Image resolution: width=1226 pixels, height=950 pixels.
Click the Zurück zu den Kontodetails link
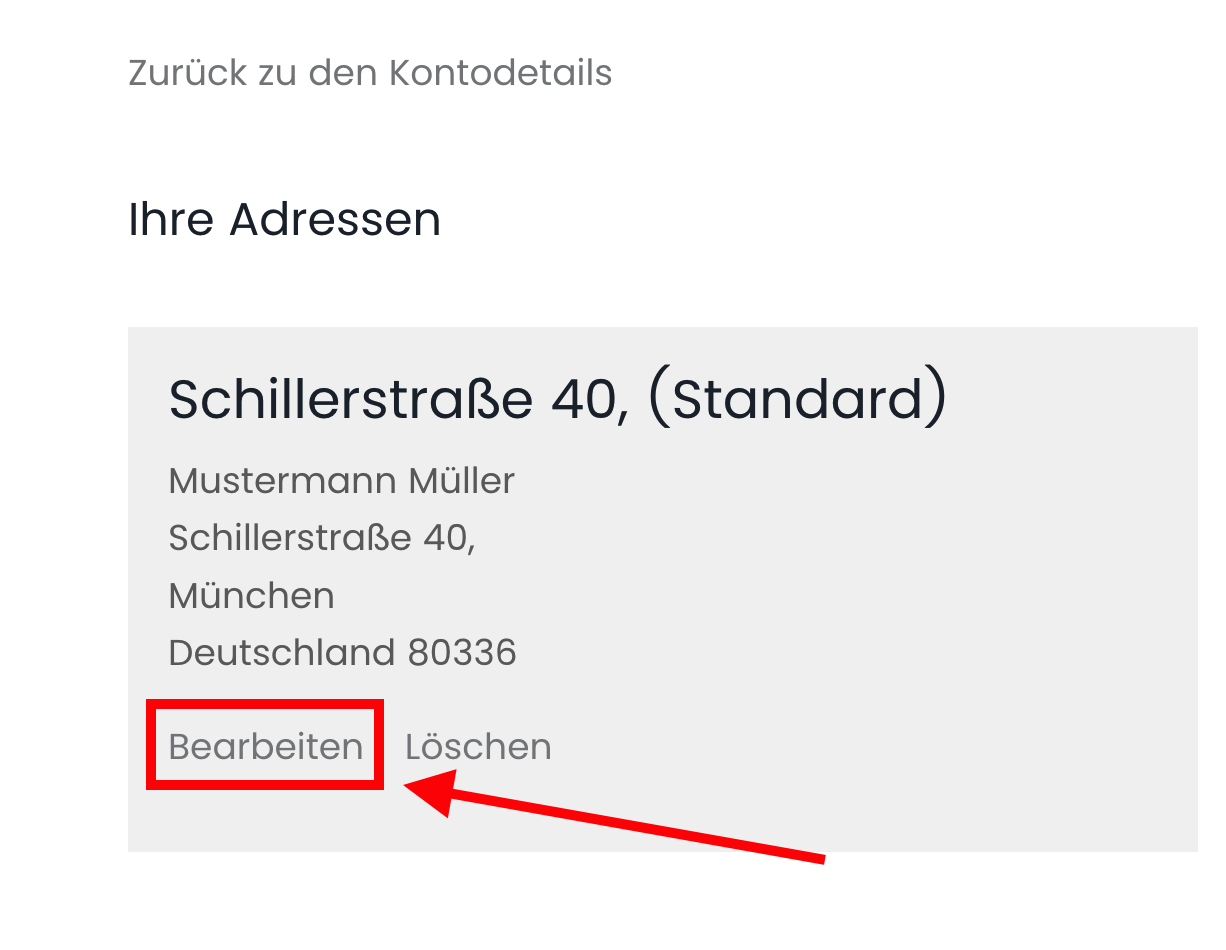tap(370, 73)
